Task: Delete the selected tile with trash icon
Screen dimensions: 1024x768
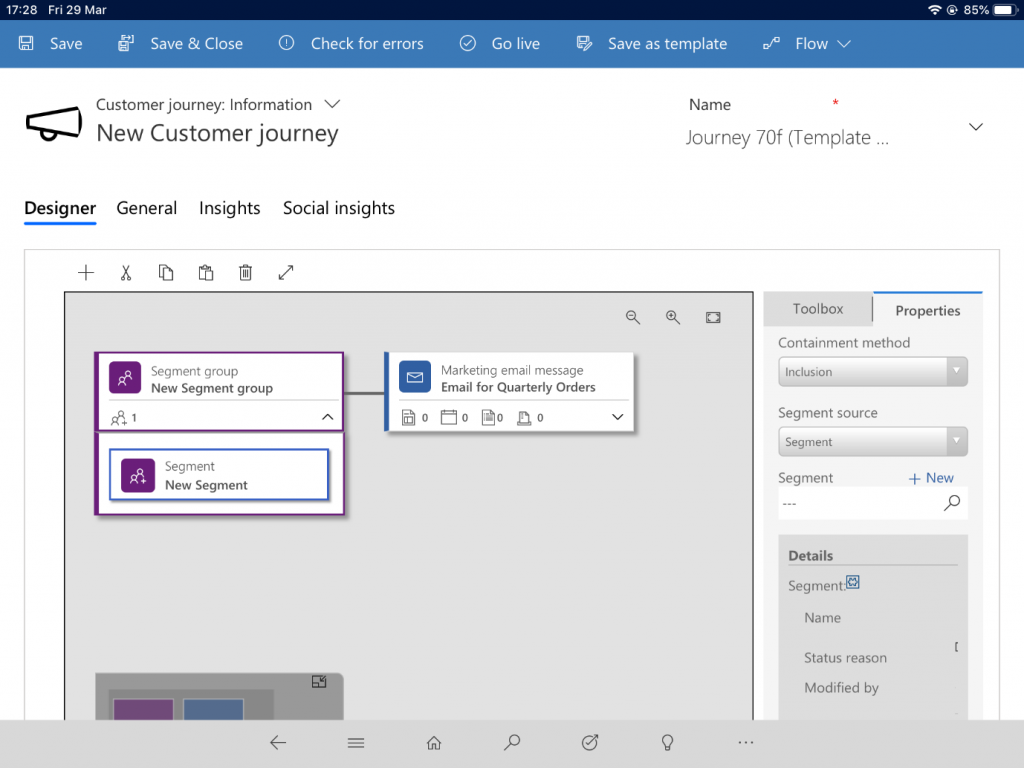Action: (246, 272)
